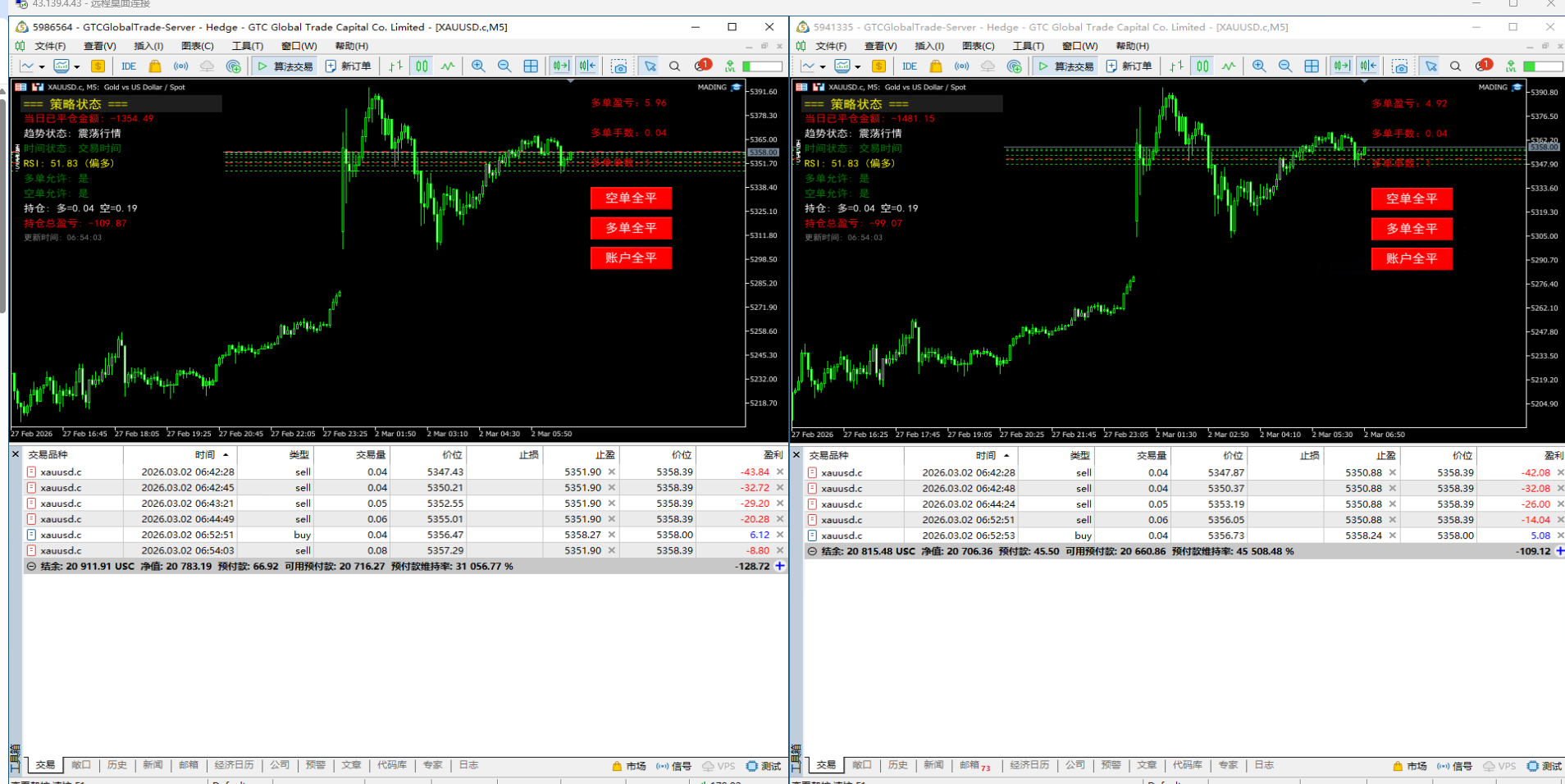Toggle chart auto-scroll in the right window
The width and height of the screenshot is (1565, 784).
(1342, 66)
